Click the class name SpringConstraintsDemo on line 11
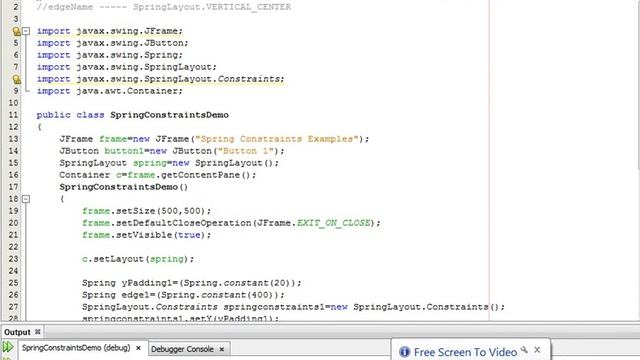The height and width of the screenshot is (360, 640). [169, 115]
